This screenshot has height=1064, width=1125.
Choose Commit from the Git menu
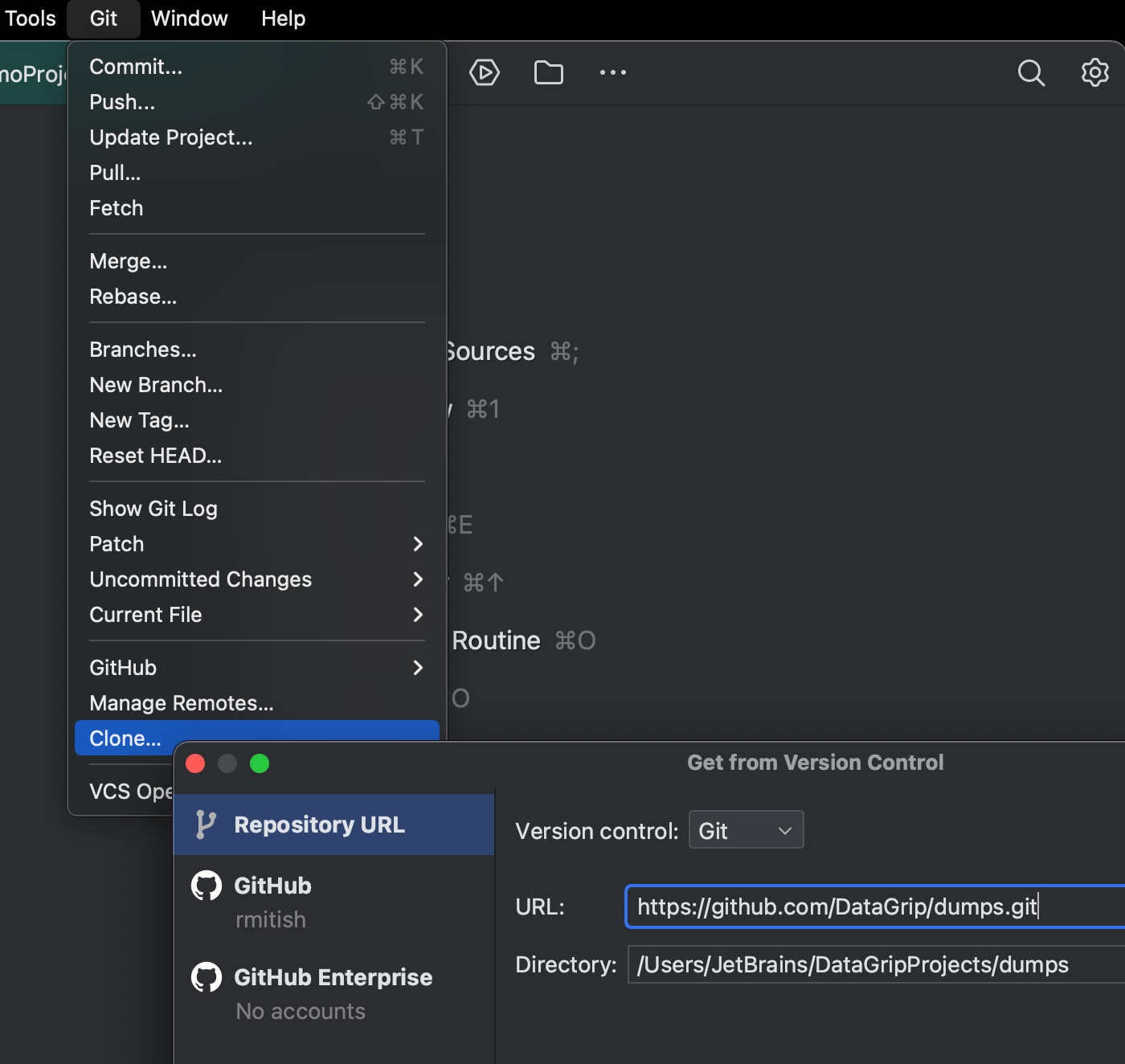pyautogui.click(x=136, y=66)
